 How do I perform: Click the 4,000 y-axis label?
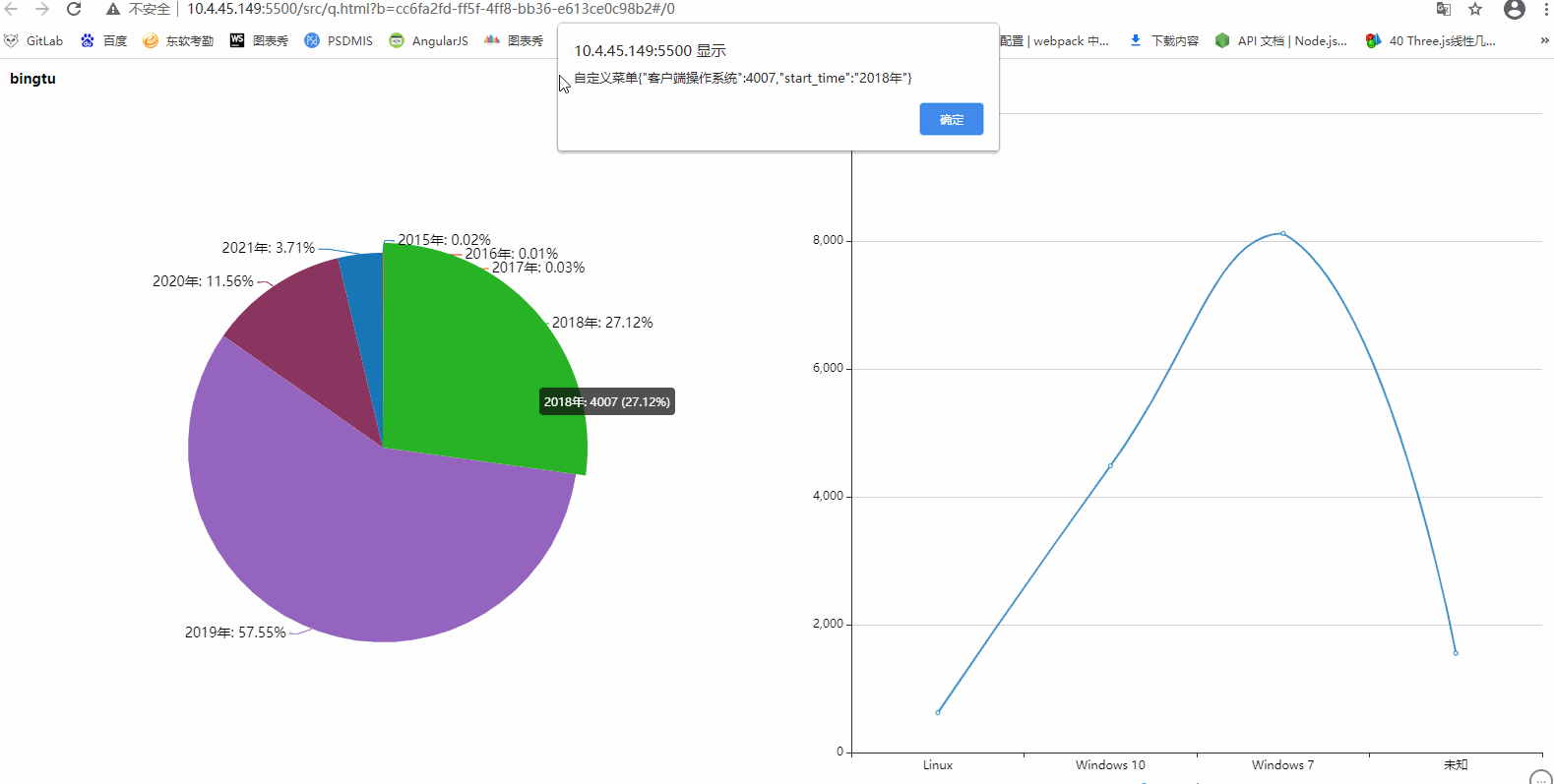click(828, 496)
